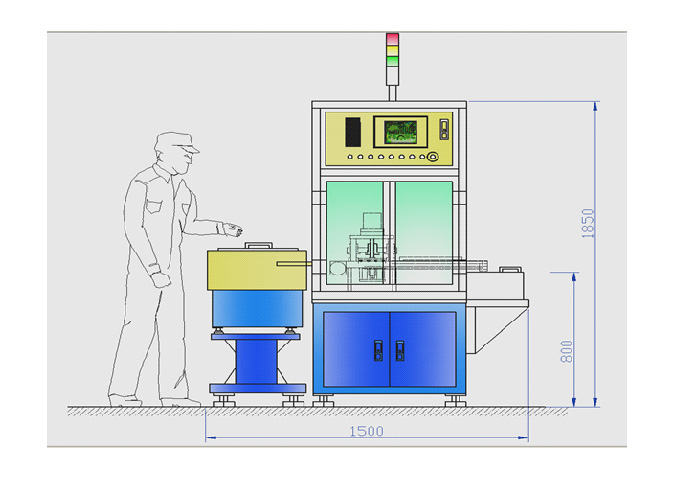Click the green touchscreen display on control panel
680x480 pixels.
(x=401, y=132)
